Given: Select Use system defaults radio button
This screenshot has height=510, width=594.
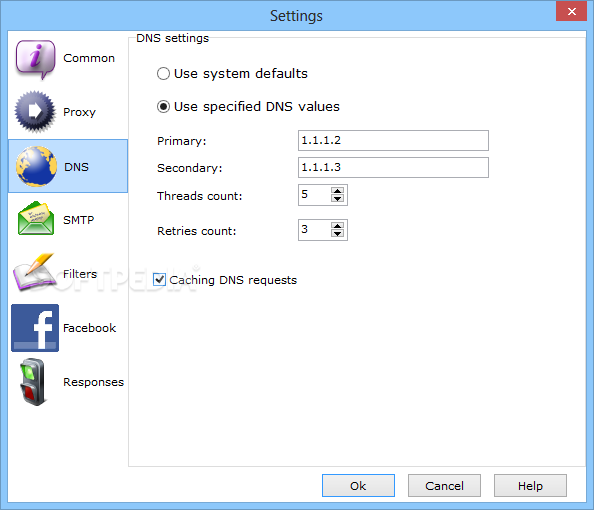Looking at the screenshot, I should [x=163, y=74].
